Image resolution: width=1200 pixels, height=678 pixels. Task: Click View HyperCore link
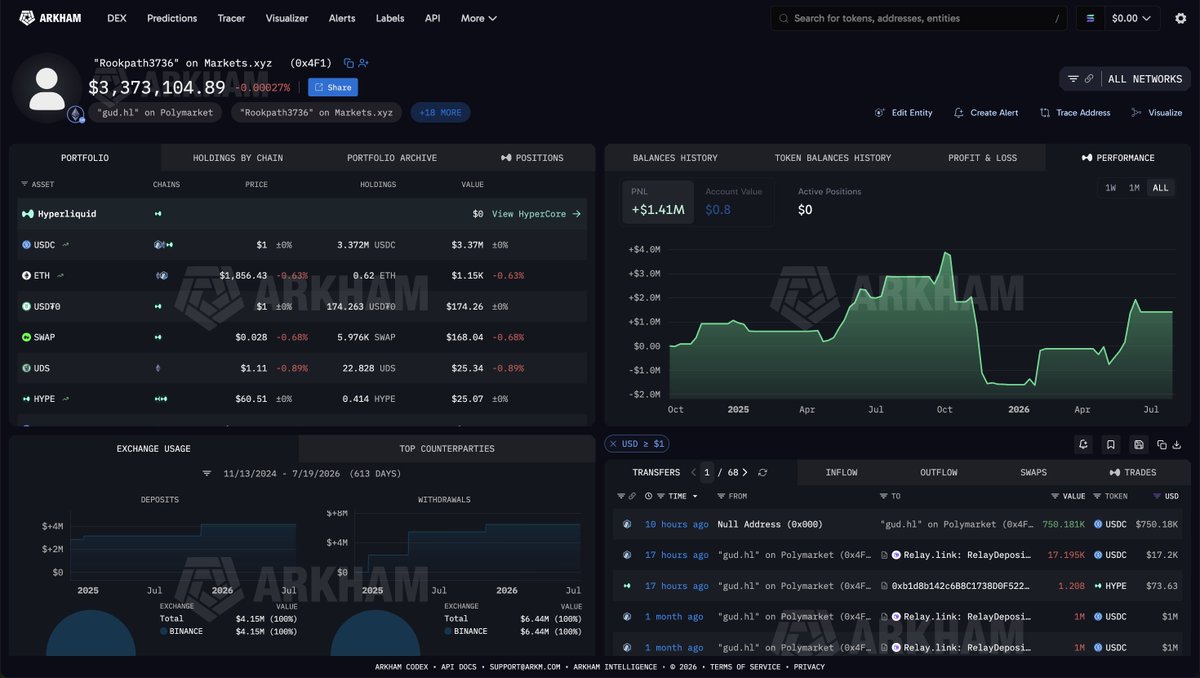point(536,214)
